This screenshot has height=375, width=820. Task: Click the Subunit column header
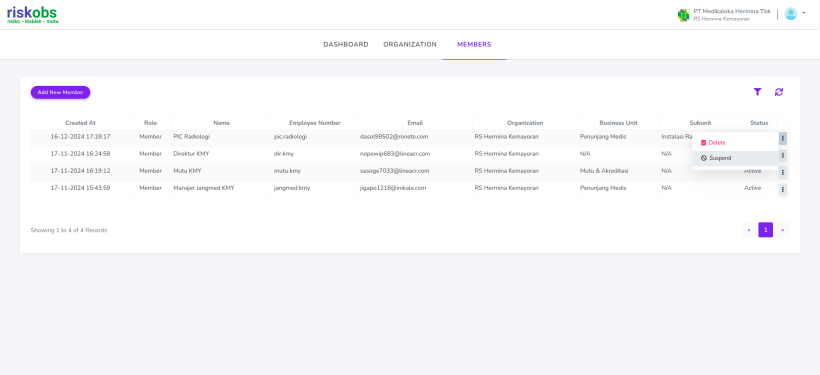coord(700,123)
